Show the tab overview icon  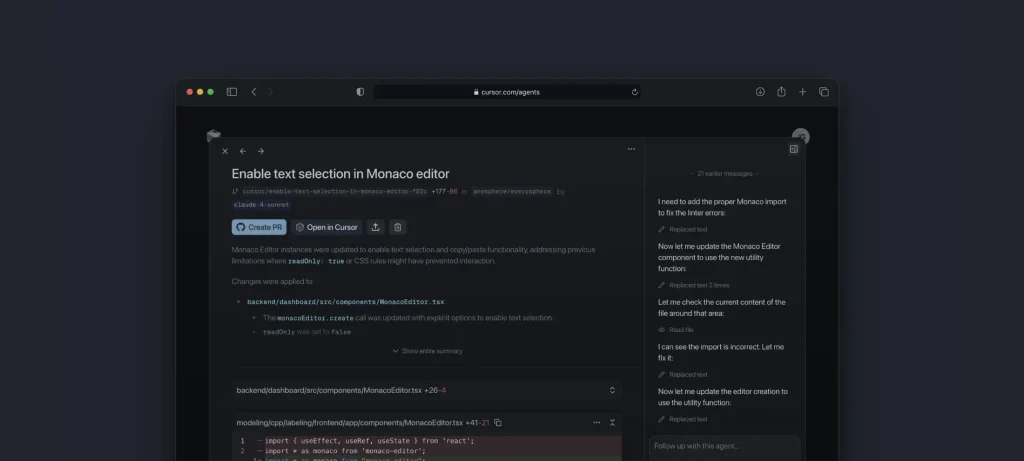click(824, 92)
